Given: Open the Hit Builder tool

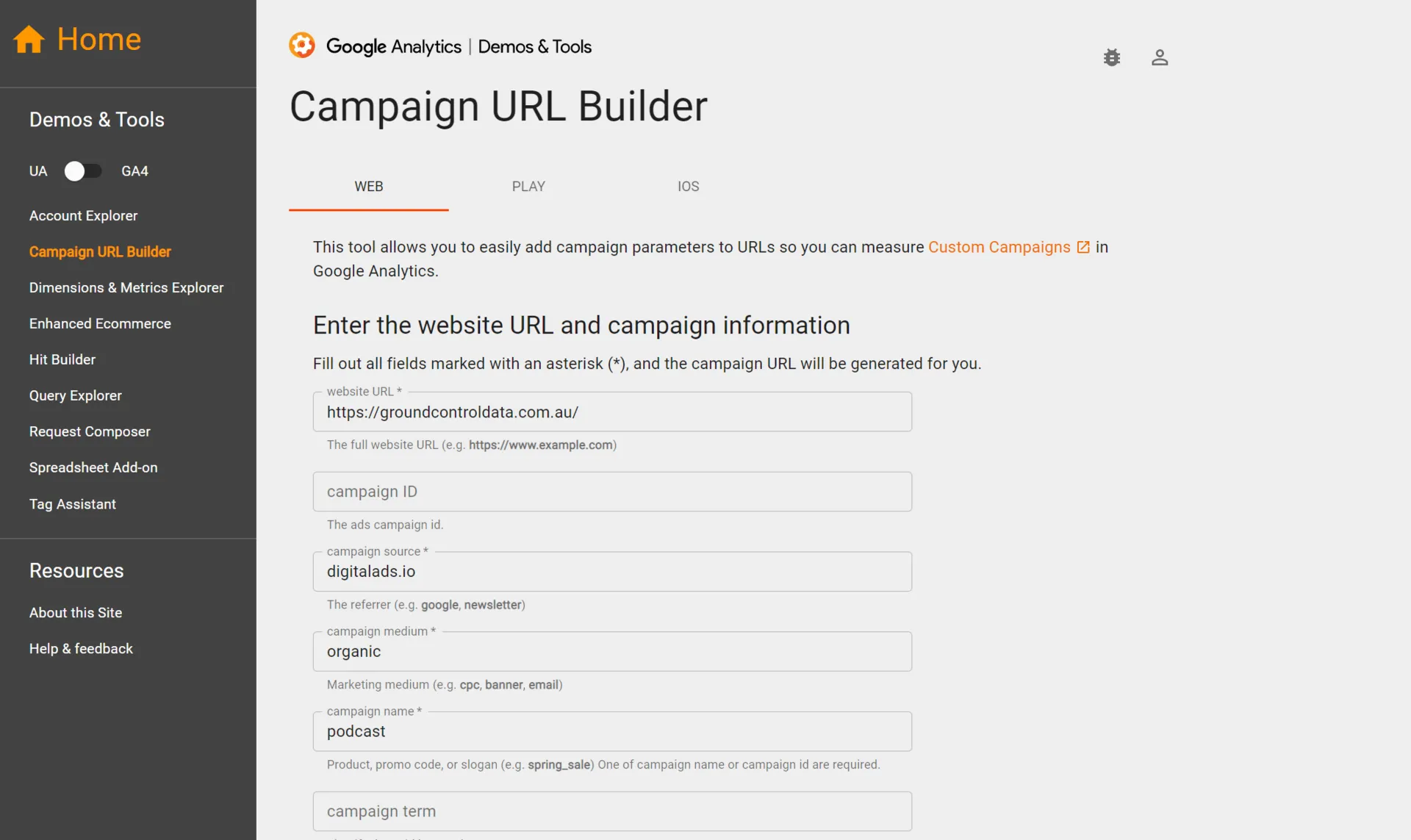Looking at the screenshot, I should coord(62,360).
